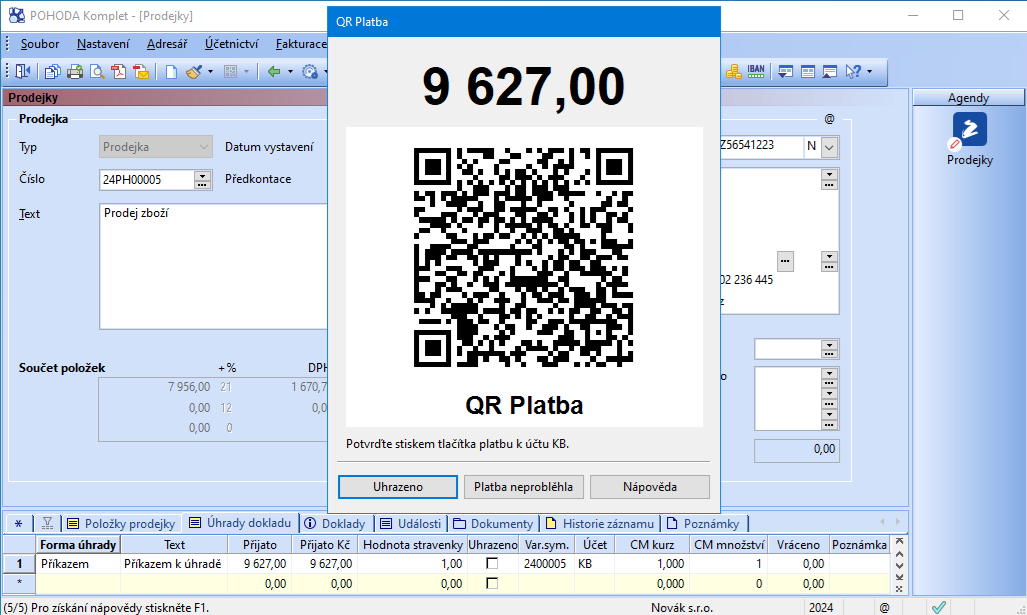1027x615 pixels.
Task: Open the help pointer dropdown arrow
Action: (869, 71)
